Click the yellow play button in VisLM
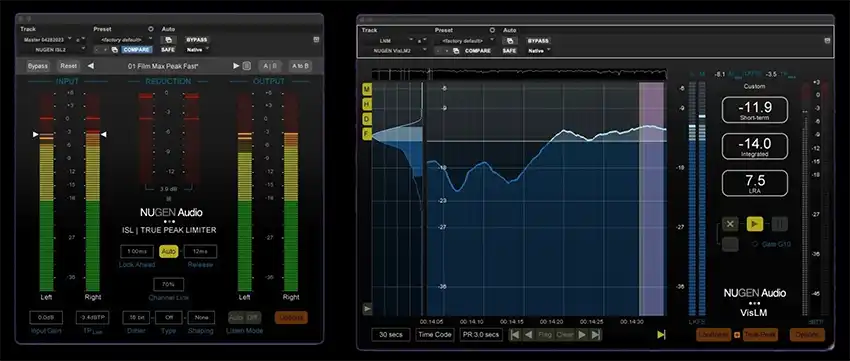Screen dimensions: 850x361 (x=755, y=224)
